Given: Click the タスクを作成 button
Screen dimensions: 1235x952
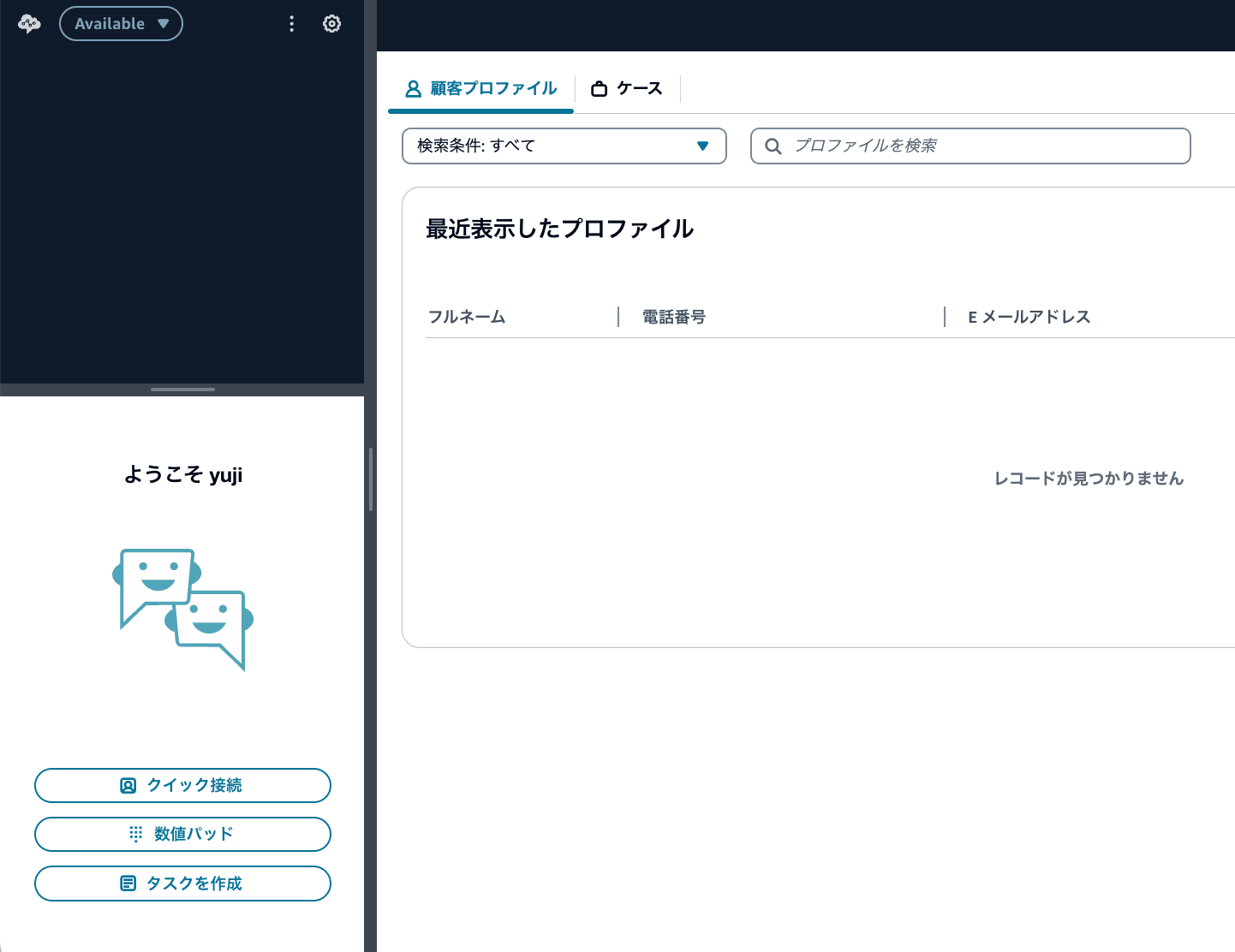Looking at the screenshot, I should pyautogui.click(x=182, y=884).
